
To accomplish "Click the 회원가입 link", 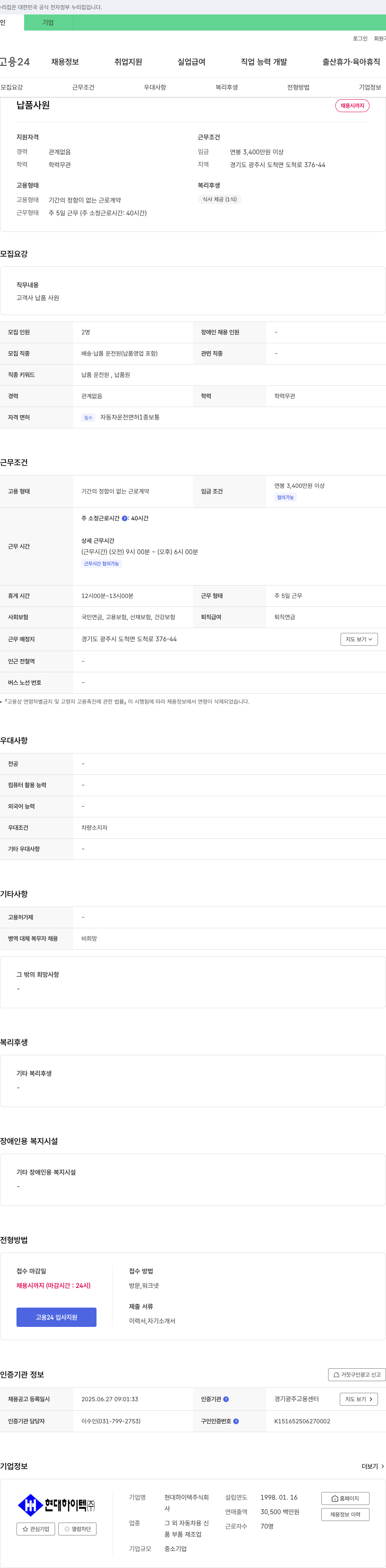I will coord(380,39).
